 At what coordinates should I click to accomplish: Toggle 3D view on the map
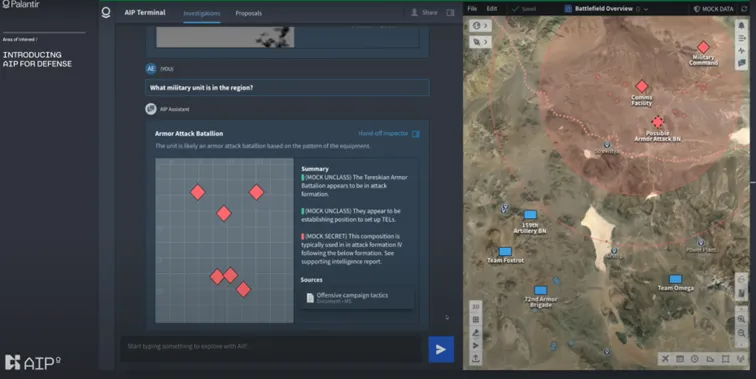click(x=475, y=307)
